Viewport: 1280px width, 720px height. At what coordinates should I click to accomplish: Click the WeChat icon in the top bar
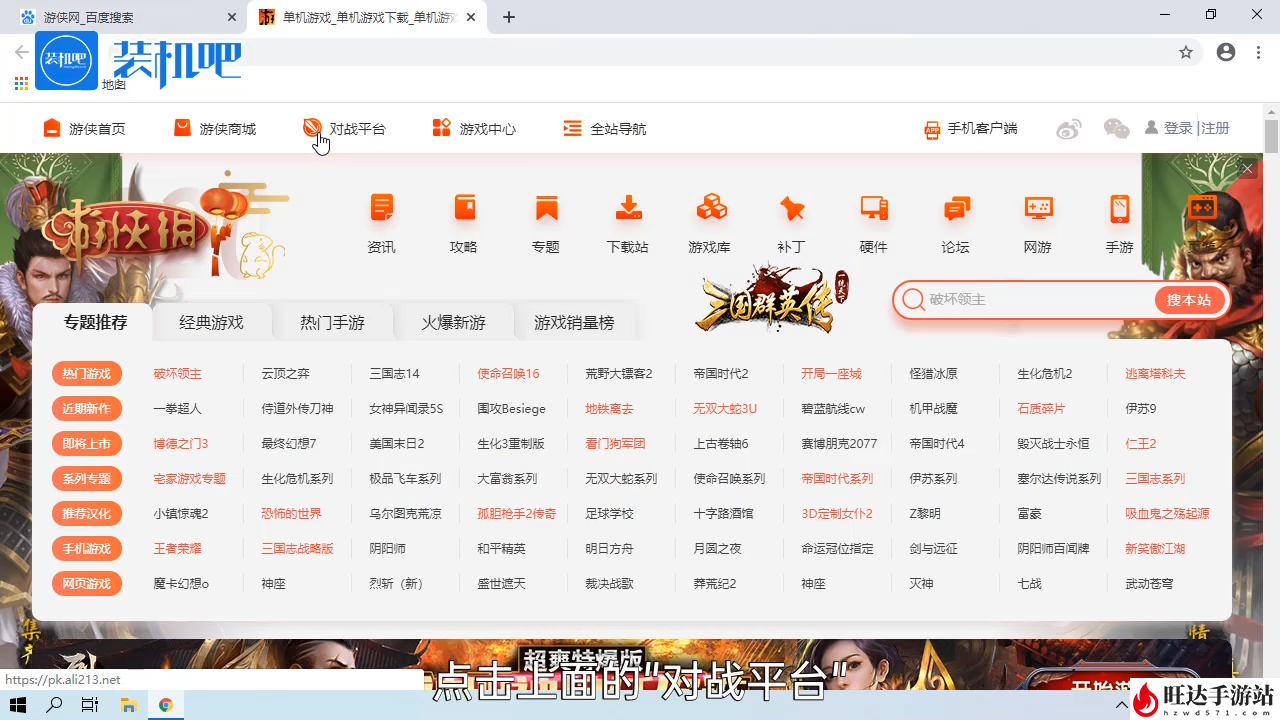click(1116, 129)
